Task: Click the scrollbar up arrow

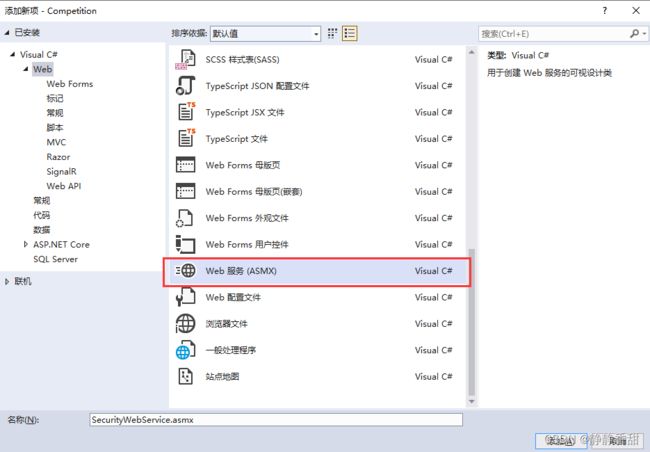Action: click(471, 52)
